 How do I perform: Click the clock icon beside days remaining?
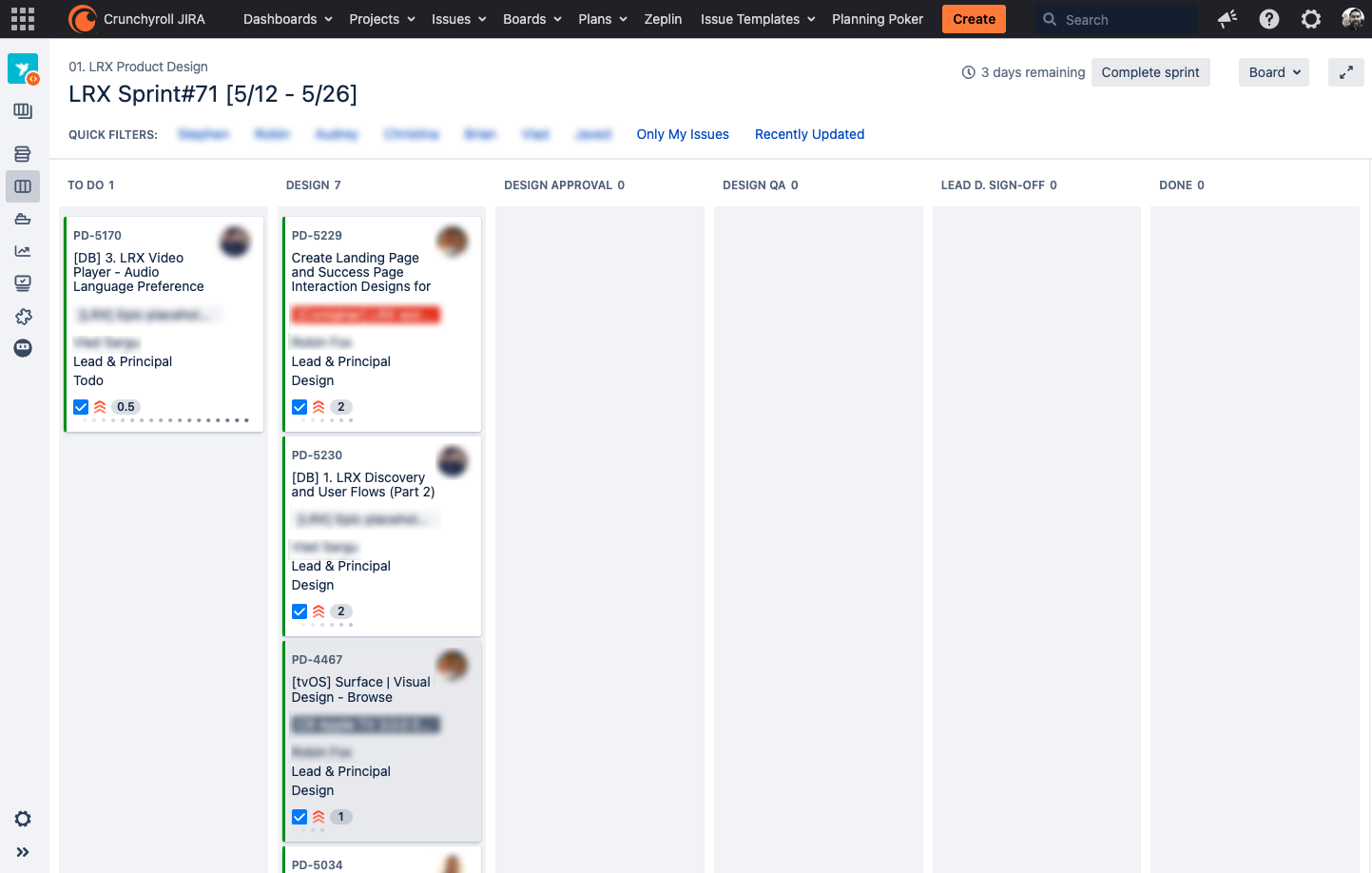[969, 72]
